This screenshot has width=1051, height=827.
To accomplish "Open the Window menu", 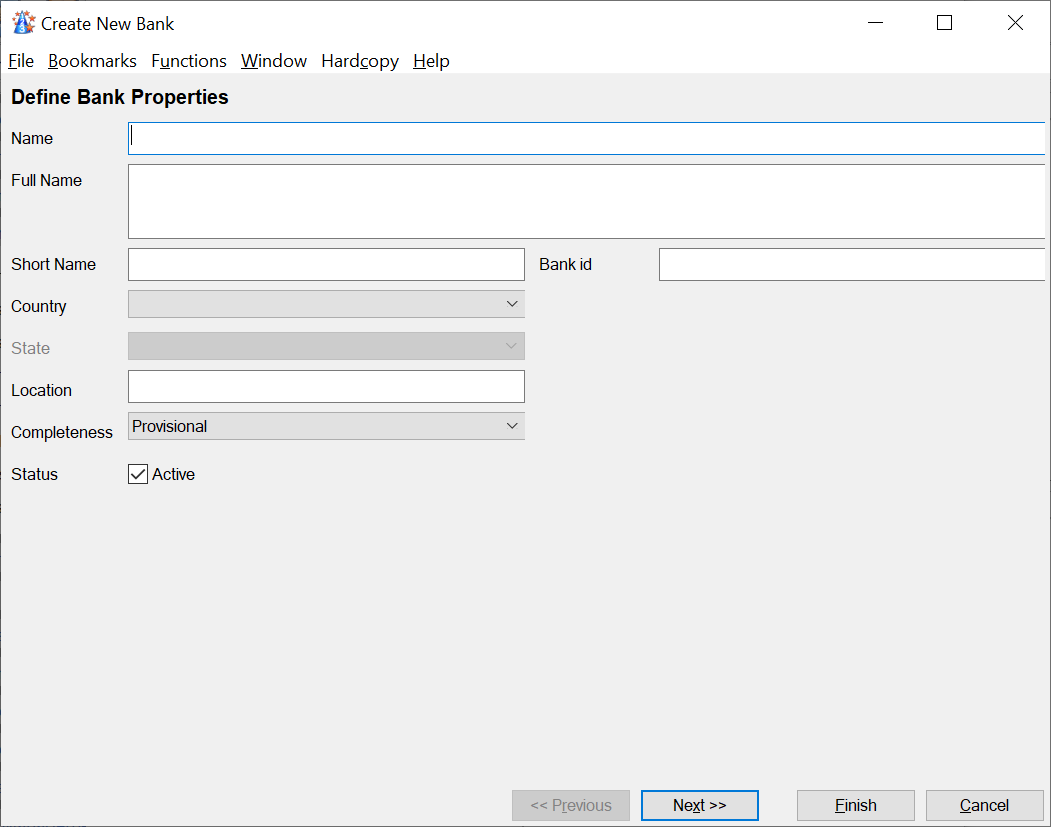I will [274, 61].
